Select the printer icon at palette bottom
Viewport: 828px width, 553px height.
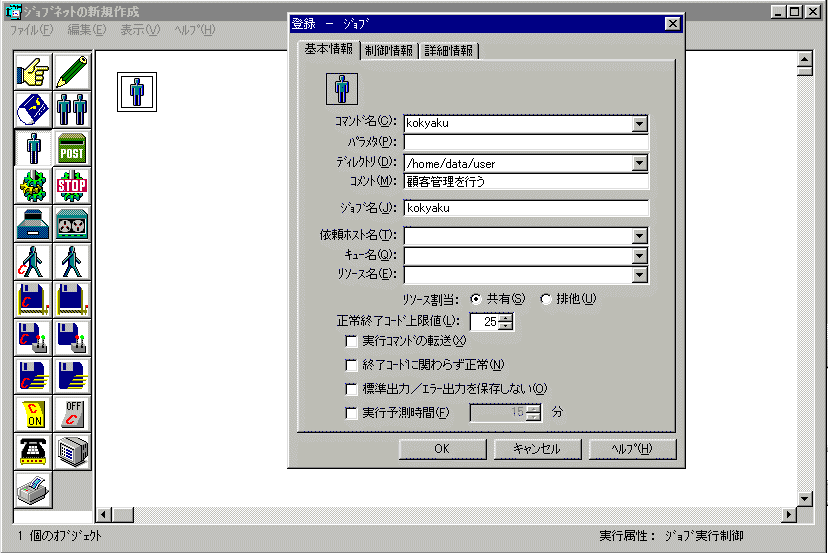tap(33, 490)
